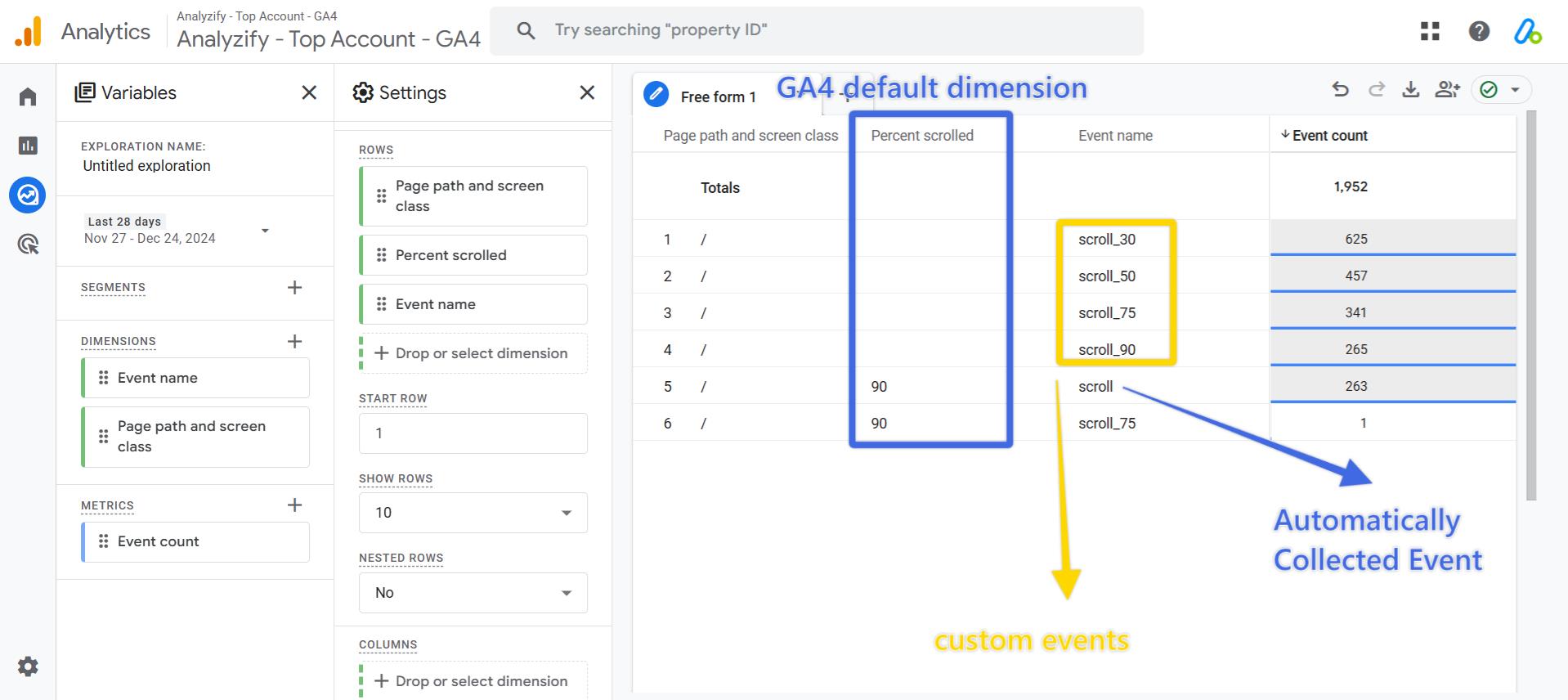Viewport: 1568px width, 700px height.
Task: Open the Home icon in left sidebar
Action: [28, 96]
